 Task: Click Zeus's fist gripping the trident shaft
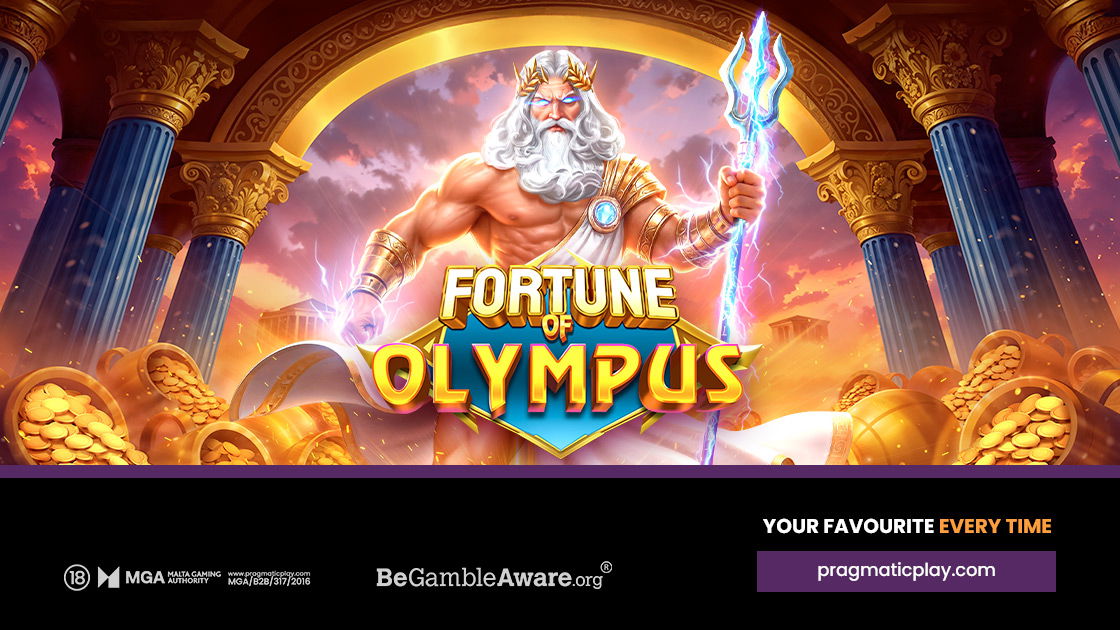pos(741,193)
